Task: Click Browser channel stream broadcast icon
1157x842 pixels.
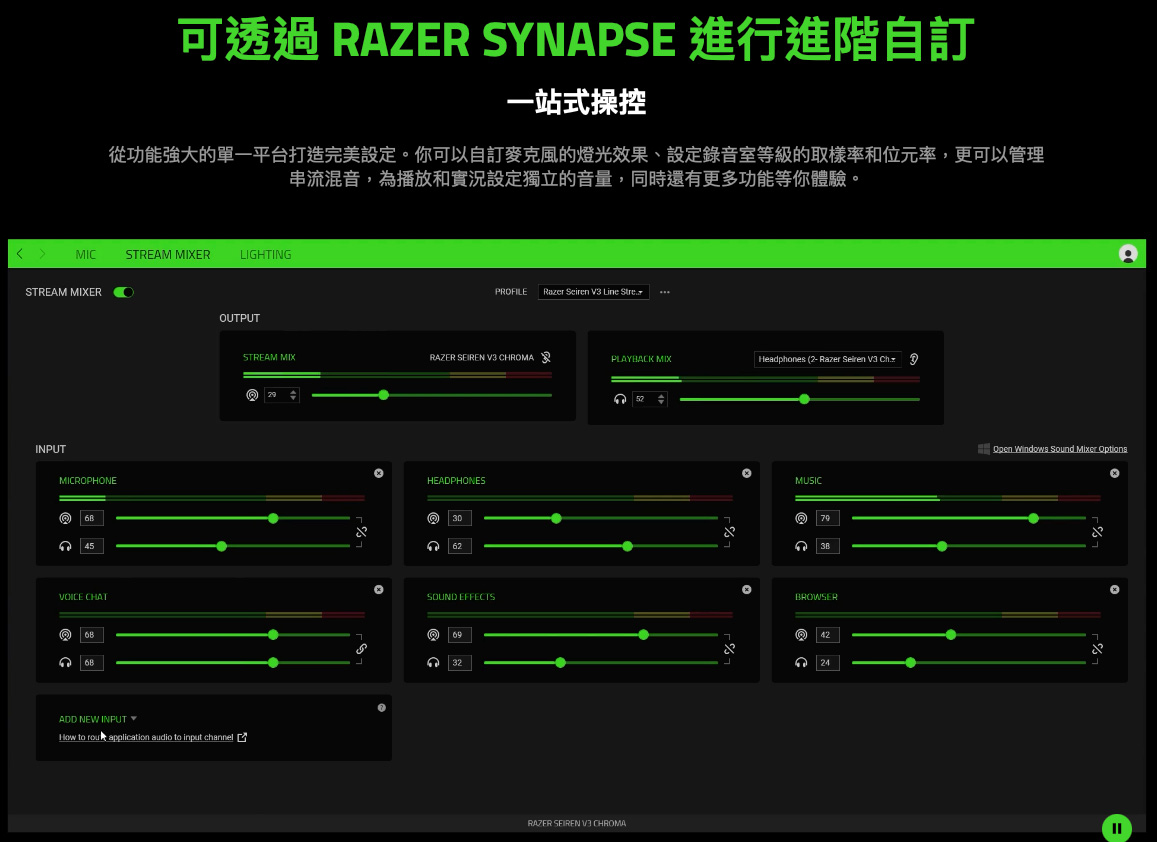Action: [801, 635]
